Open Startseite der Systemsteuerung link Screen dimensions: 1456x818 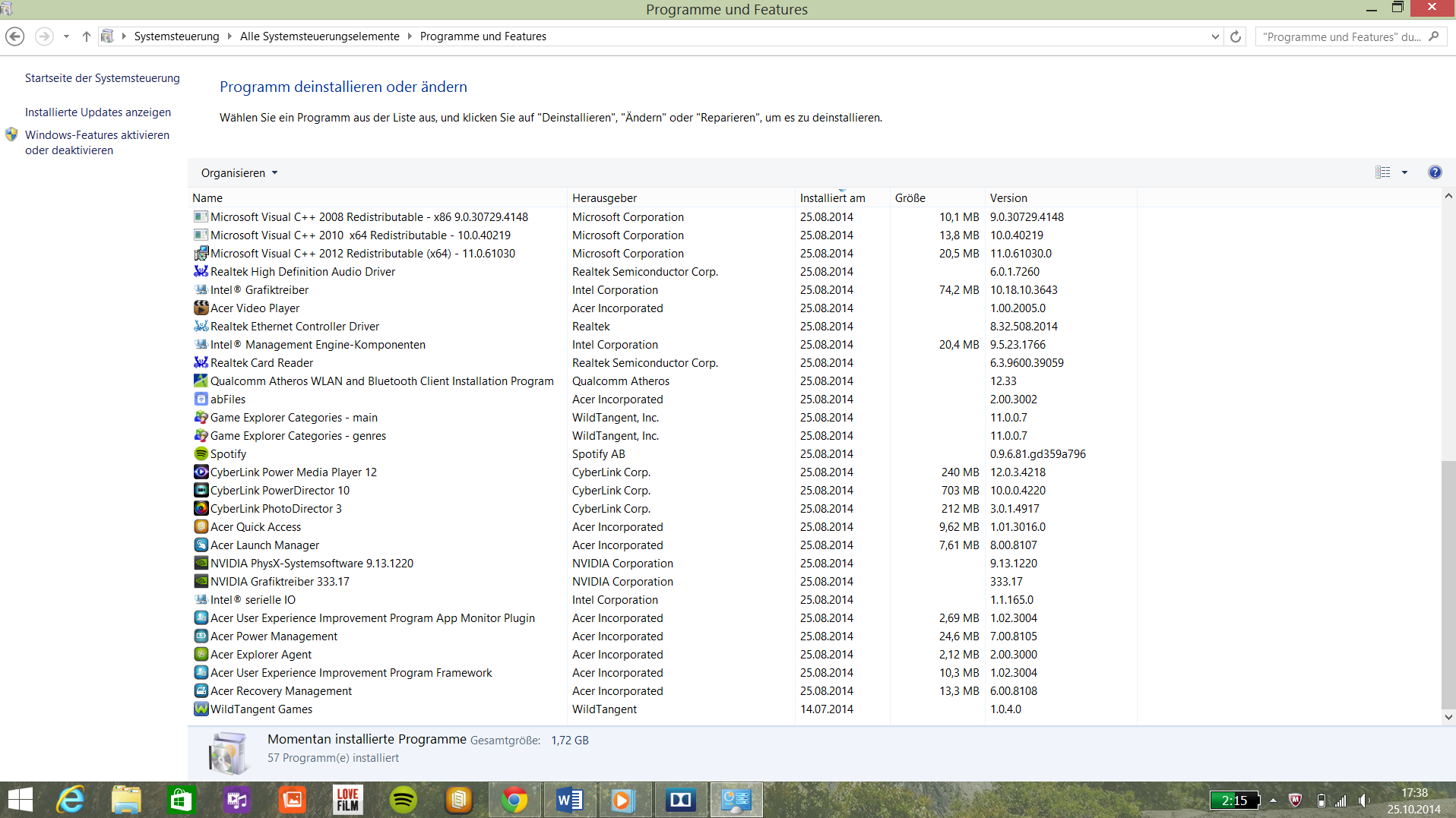(x=103, y=78)
